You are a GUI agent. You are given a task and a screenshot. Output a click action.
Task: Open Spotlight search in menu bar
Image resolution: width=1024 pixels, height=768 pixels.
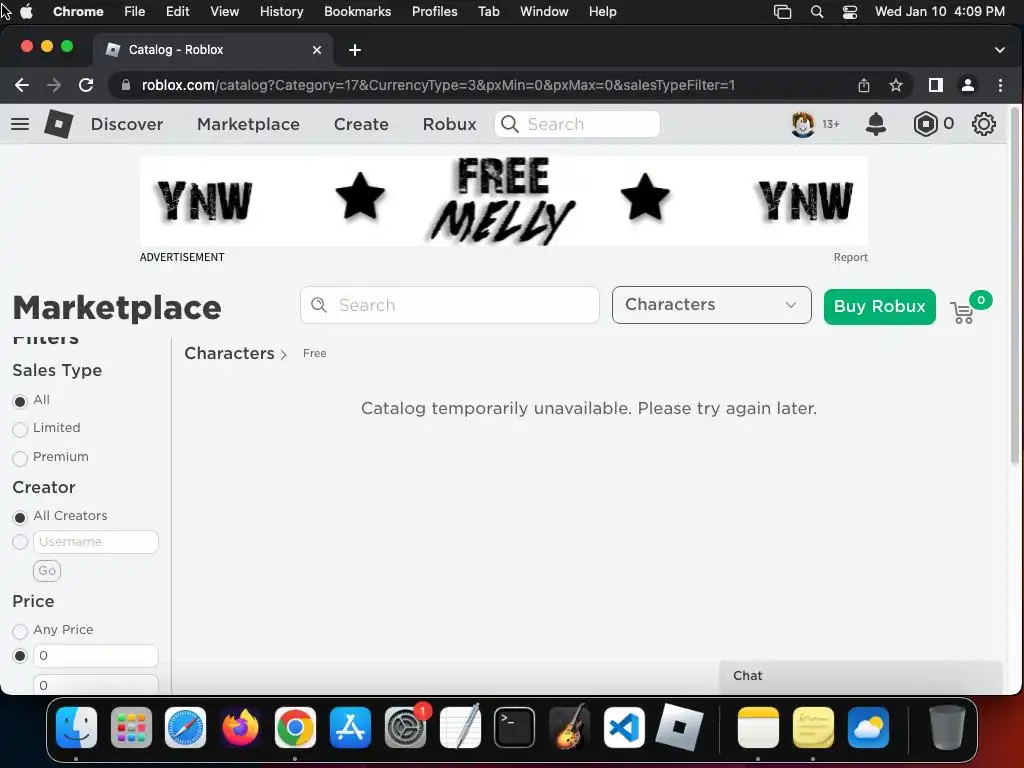pyautogui.click(x=816, y=12)
